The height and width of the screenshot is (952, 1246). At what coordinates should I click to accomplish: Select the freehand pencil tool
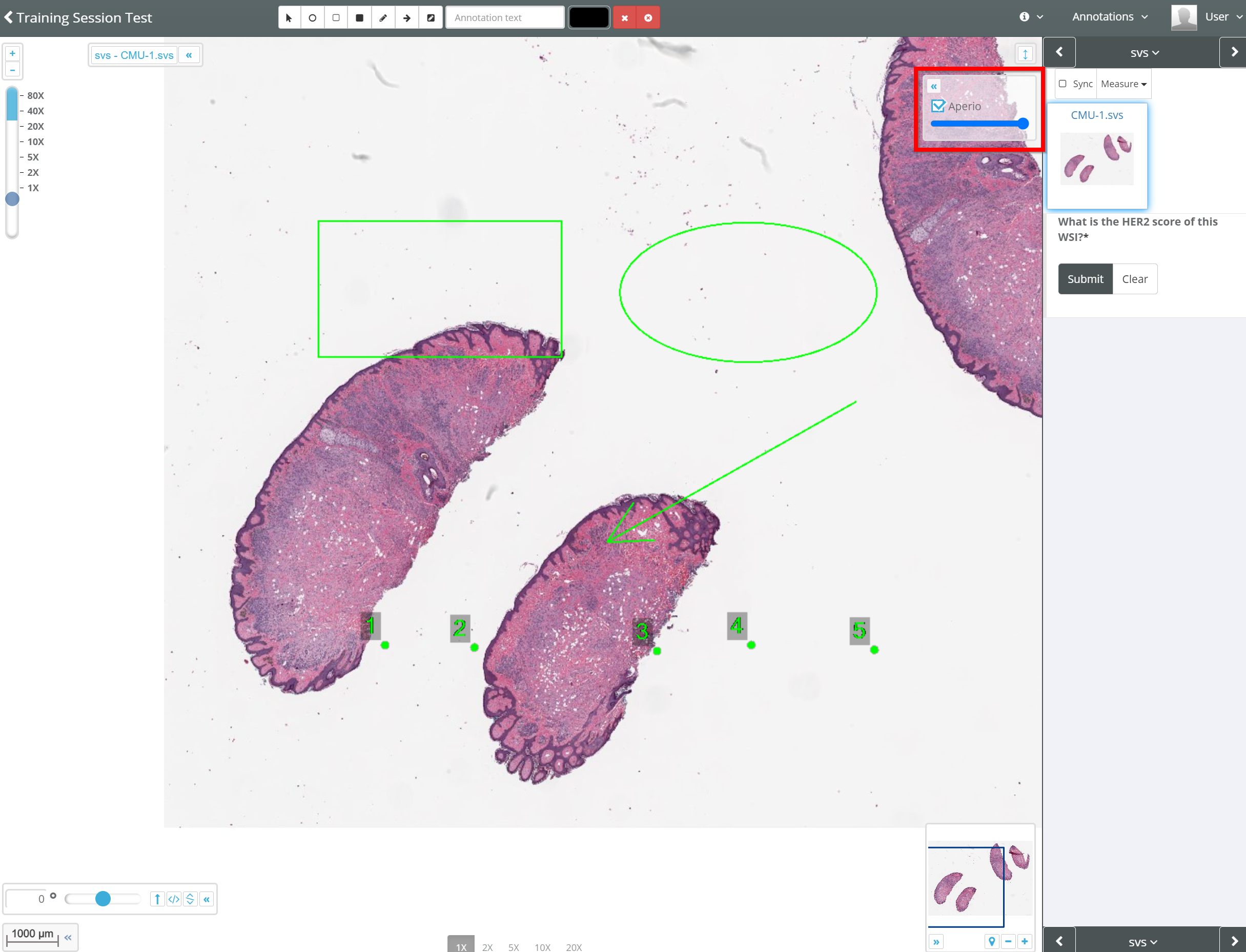coord(383,17)
